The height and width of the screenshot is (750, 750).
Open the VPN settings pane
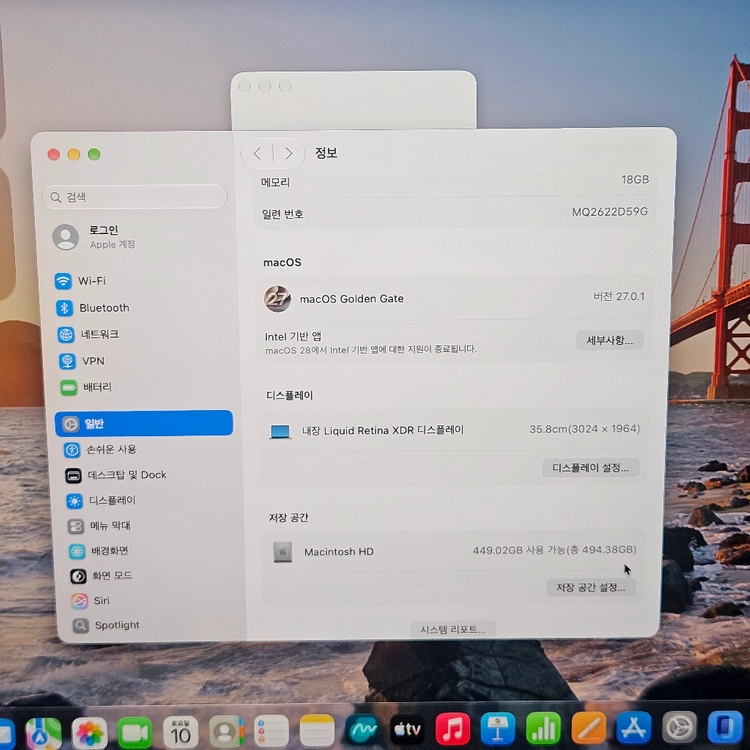pos(81,361)
